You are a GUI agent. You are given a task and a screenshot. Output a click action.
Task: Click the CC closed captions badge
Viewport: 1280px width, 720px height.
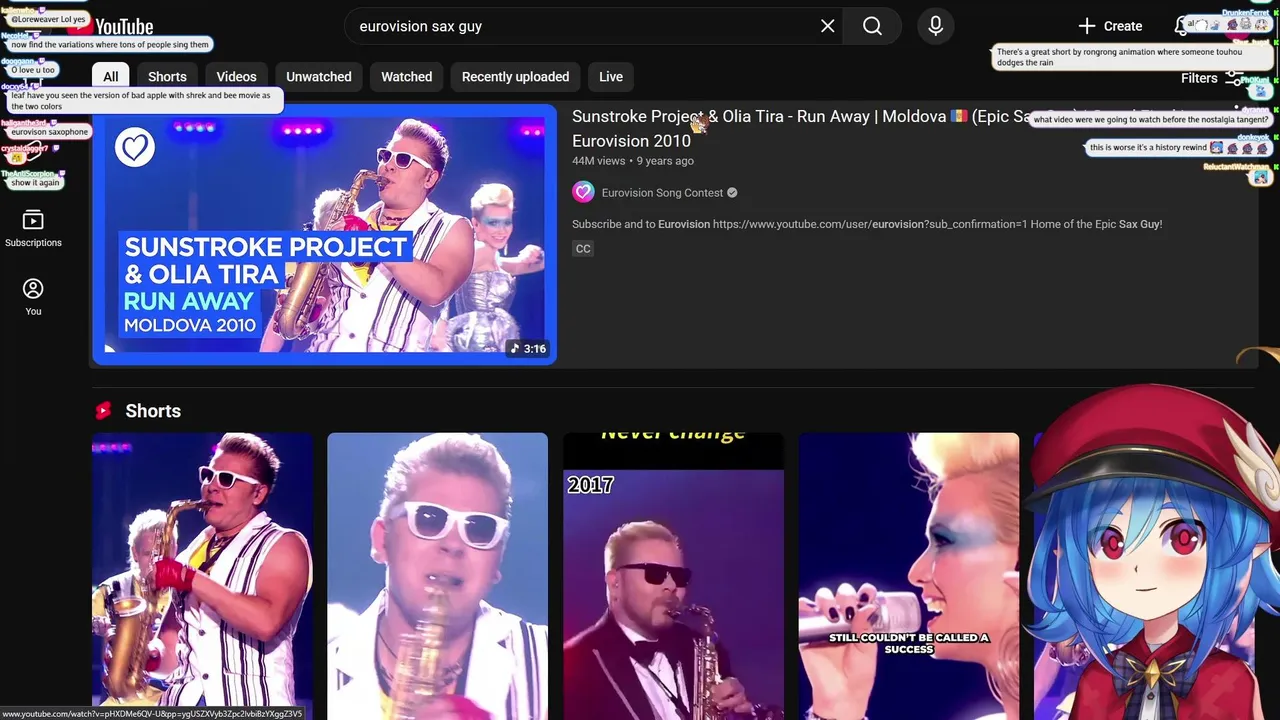click(x=583, y=248)
